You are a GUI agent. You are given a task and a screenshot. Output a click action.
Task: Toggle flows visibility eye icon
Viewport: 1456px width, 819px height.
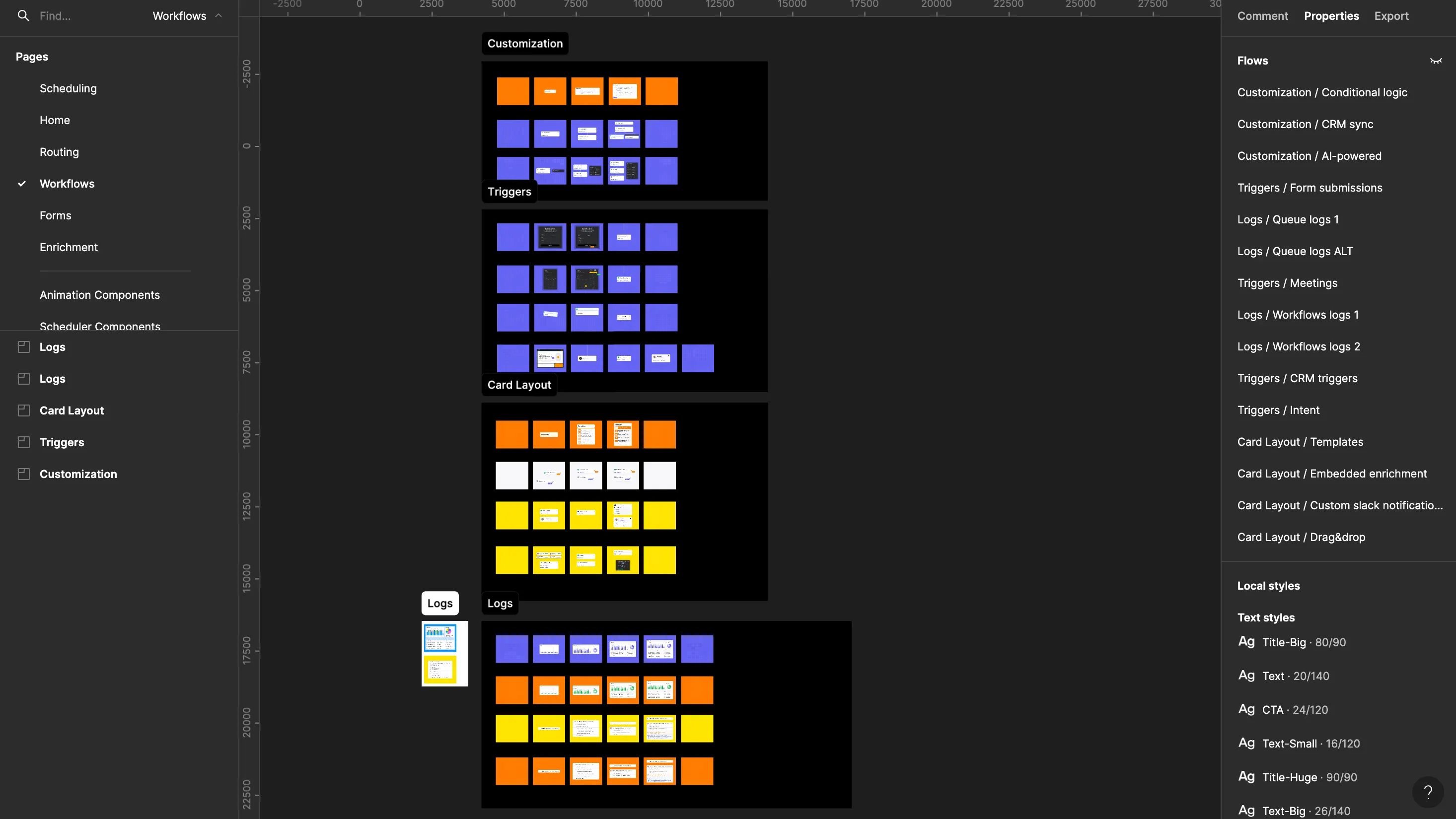pyautogui.click(x=1436, y=61)
